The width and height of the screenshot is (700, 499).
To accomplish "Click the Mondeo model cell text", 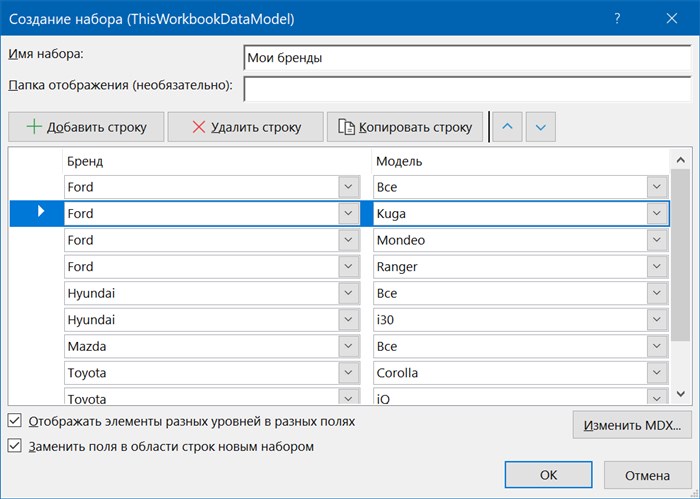I will (x=401, y=240).
